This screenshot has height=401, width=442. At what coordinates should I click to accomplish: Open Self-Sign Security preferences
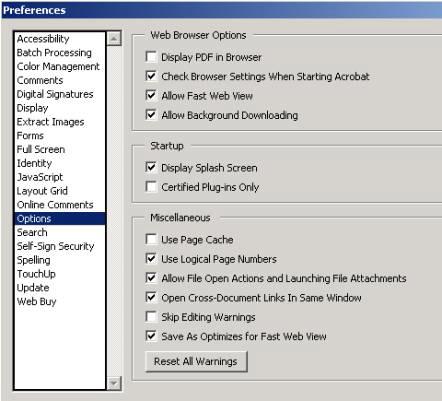coord(56,246)
